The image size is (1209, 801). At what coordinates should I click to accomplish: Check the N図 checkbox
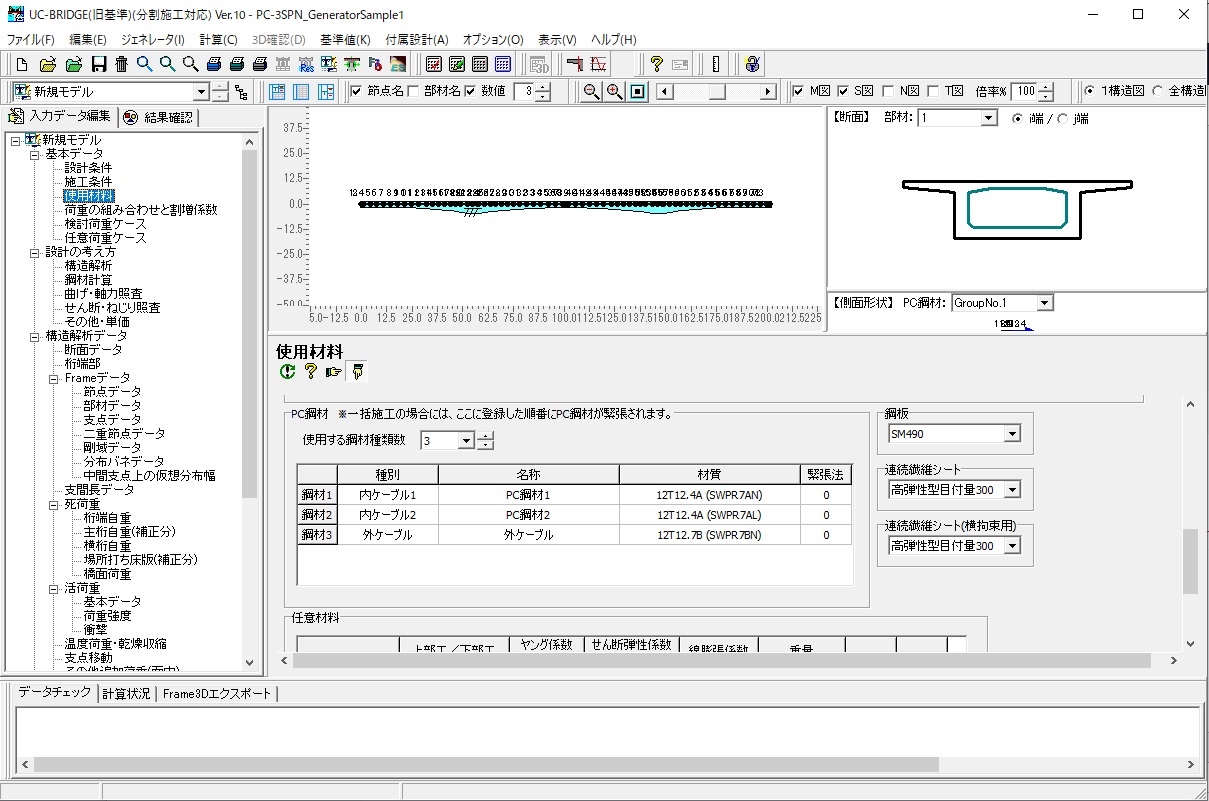(888, 92)
